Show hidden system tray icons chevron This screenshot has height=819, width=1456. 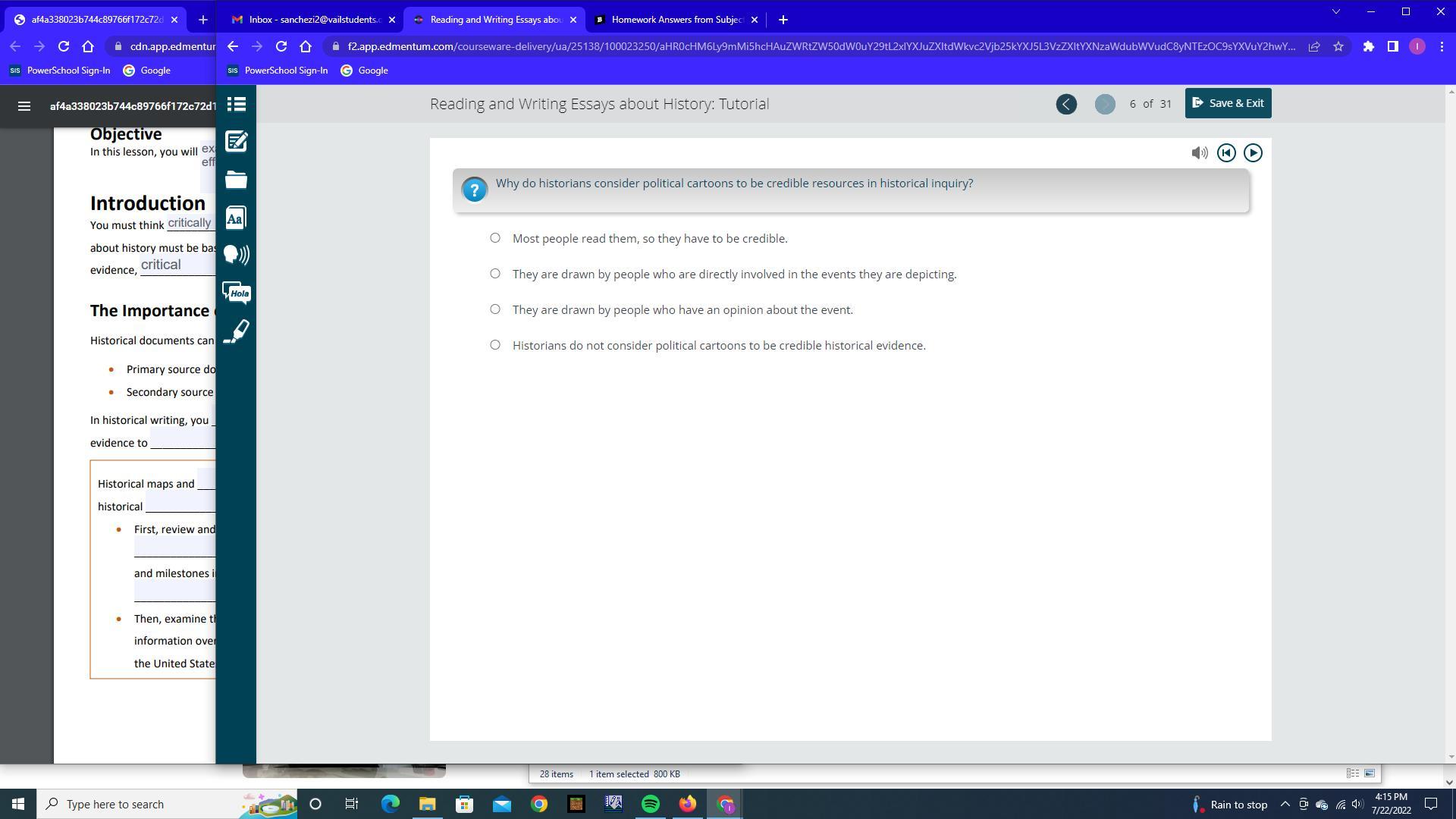[1285, 805]
